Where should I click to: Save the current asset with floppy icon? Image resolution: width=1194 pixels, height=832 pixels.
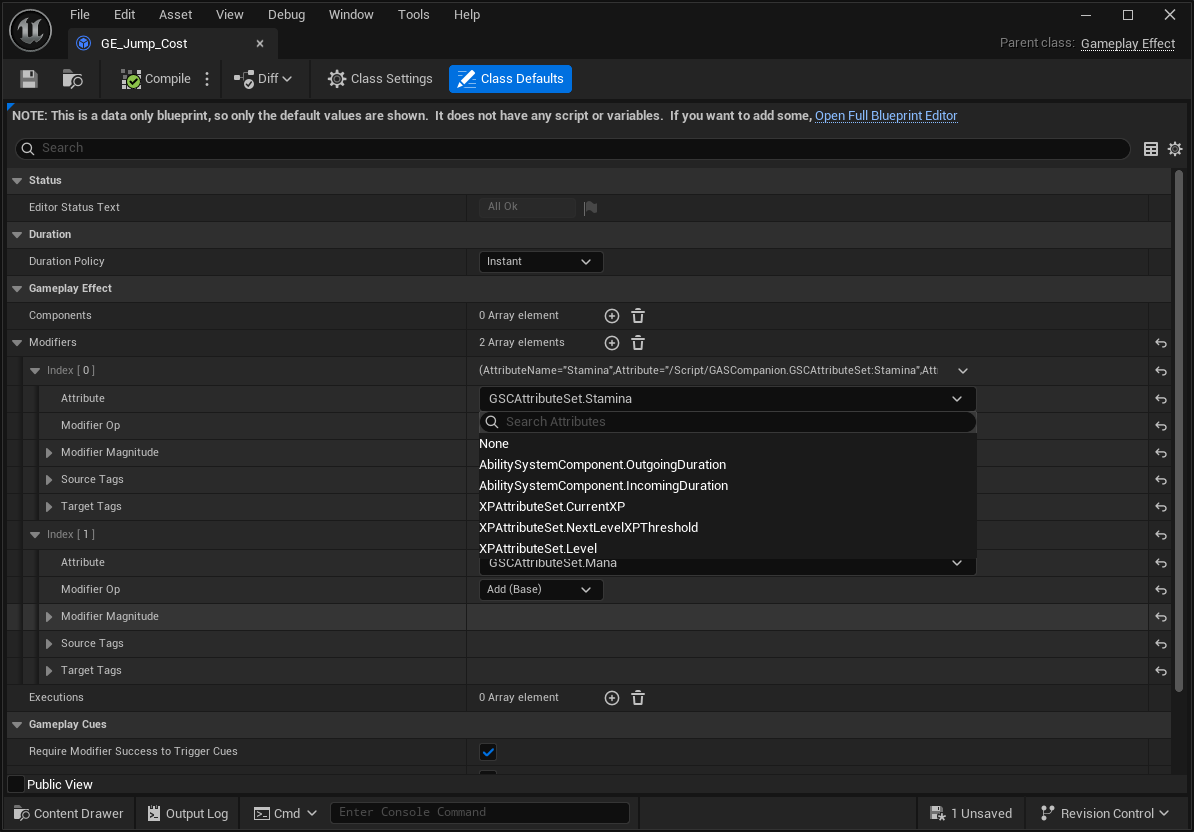pyautogui.click(x=29, y=79)
